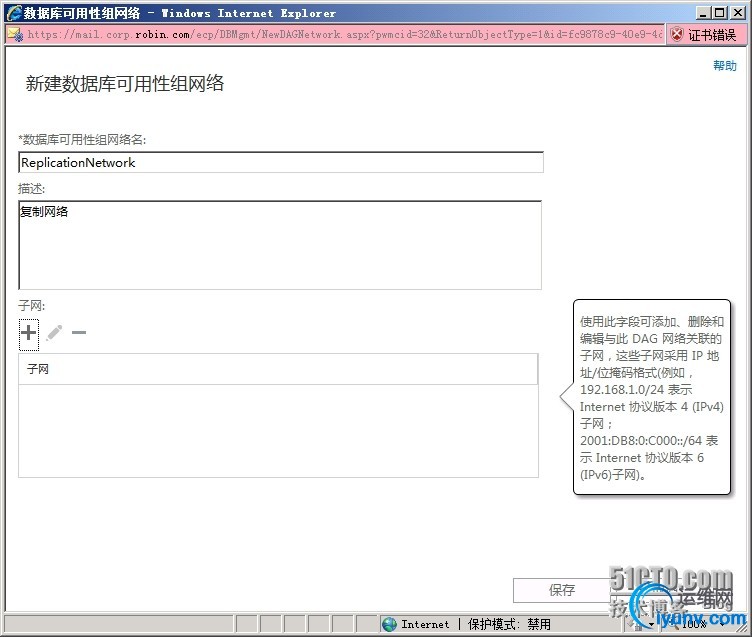Click the address bar URL
This screenshot has height=637, width=752.
(x=344, y=35)
